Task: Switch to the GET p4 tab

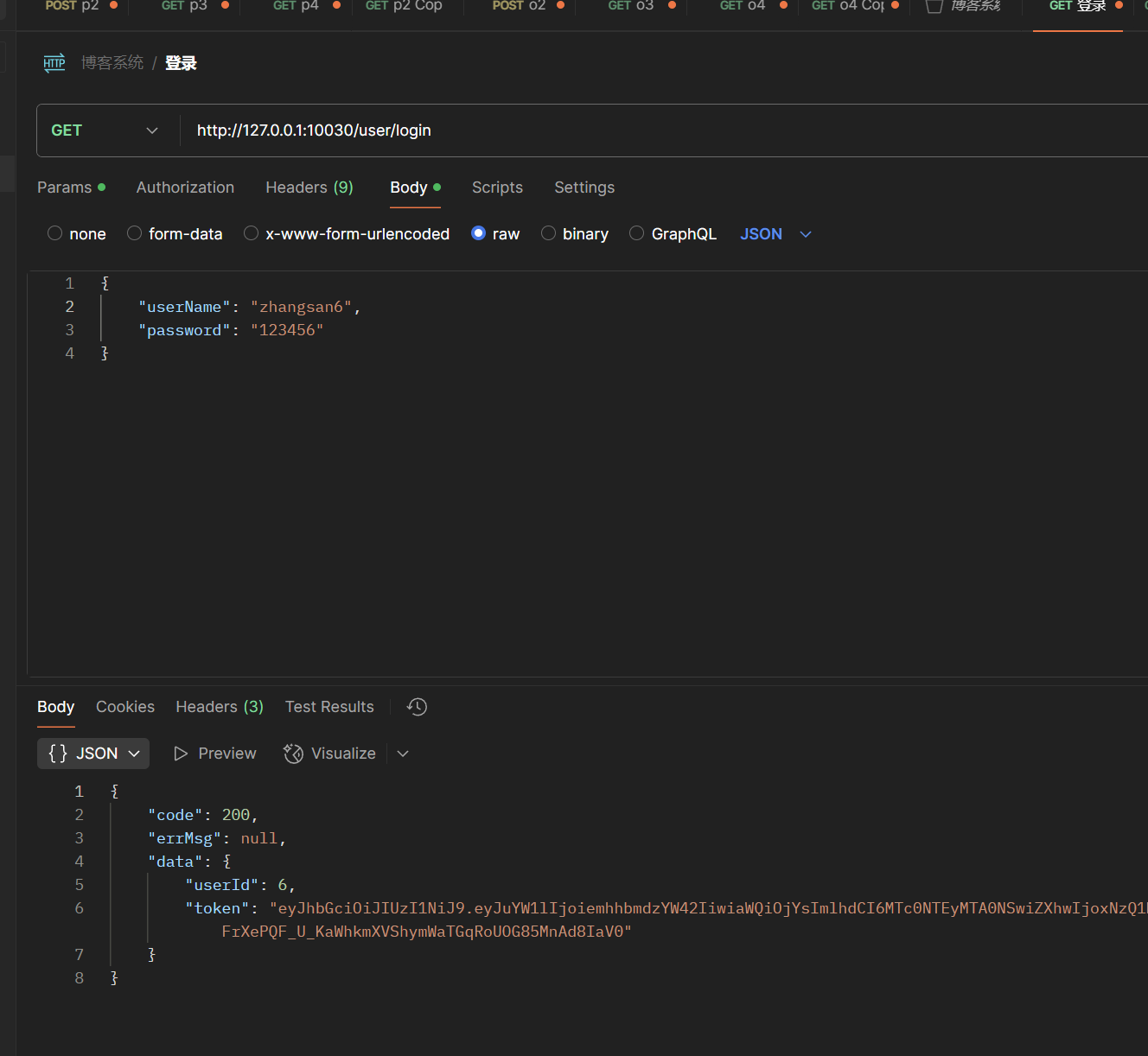Action: pyautogui.click(x=306, y=6)
